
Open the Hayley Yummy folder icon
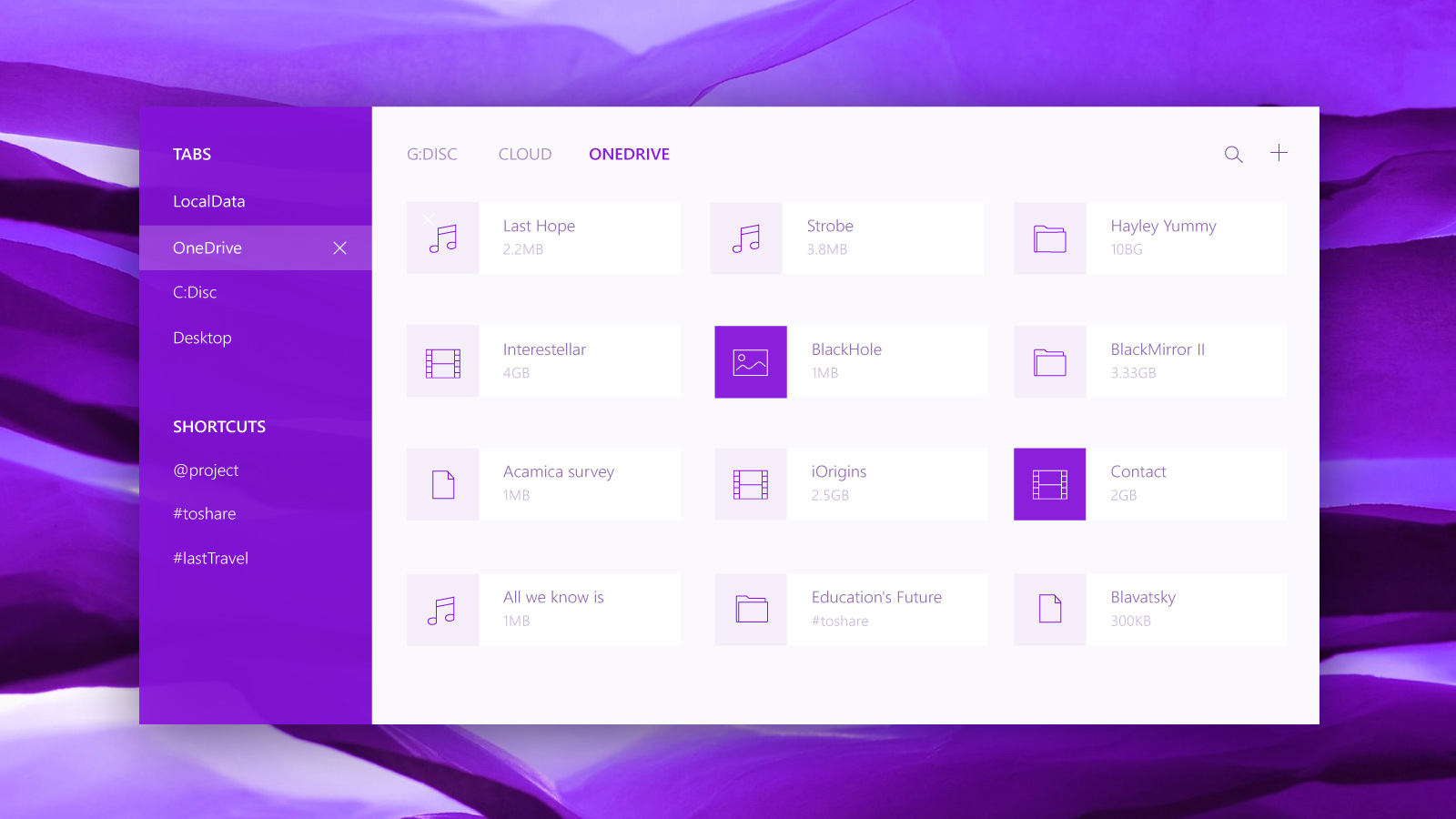tap(1050, 238)
